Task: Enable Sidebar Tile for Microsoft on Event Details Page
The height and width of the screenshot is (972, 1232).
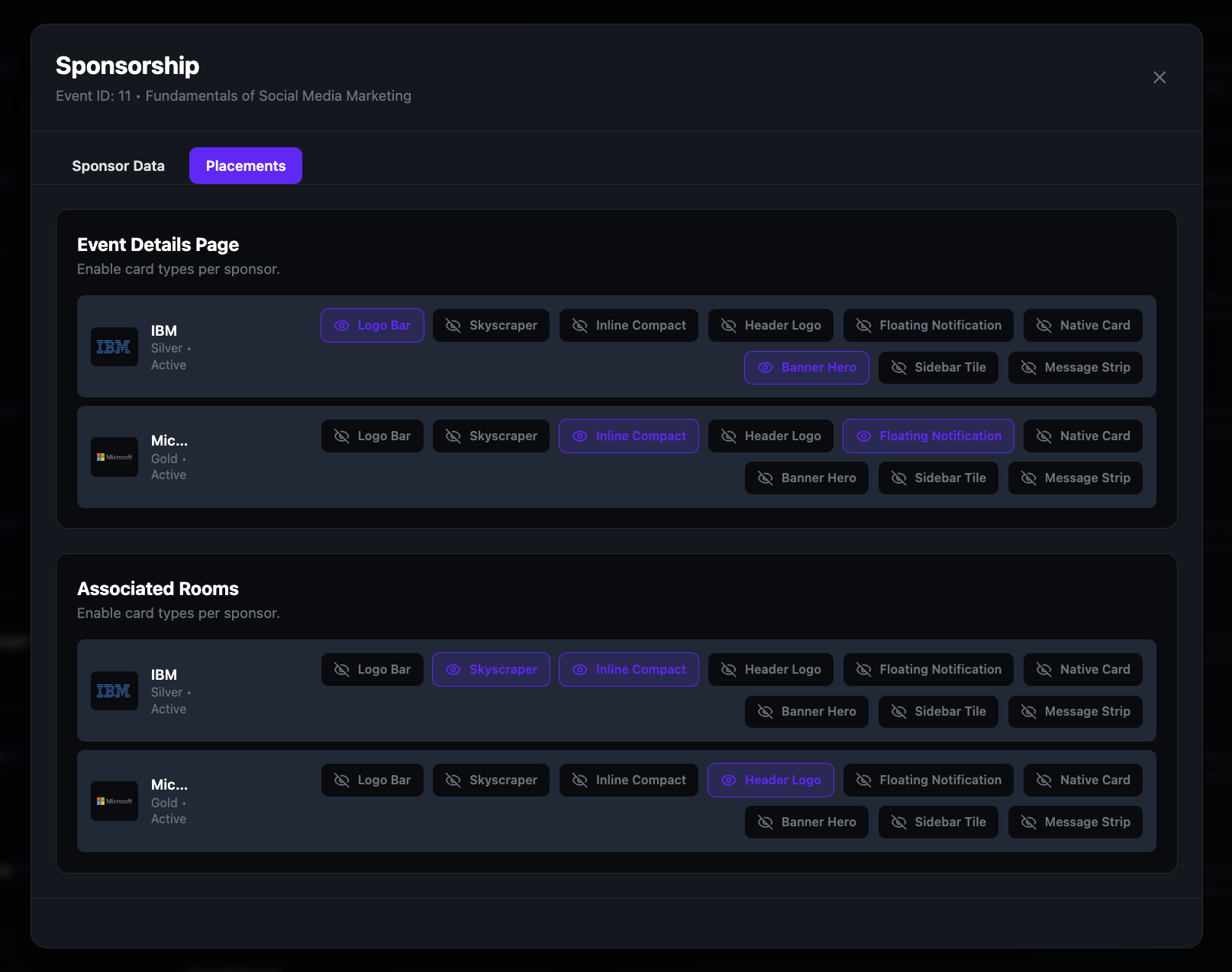Action: [x=938, y=478]
